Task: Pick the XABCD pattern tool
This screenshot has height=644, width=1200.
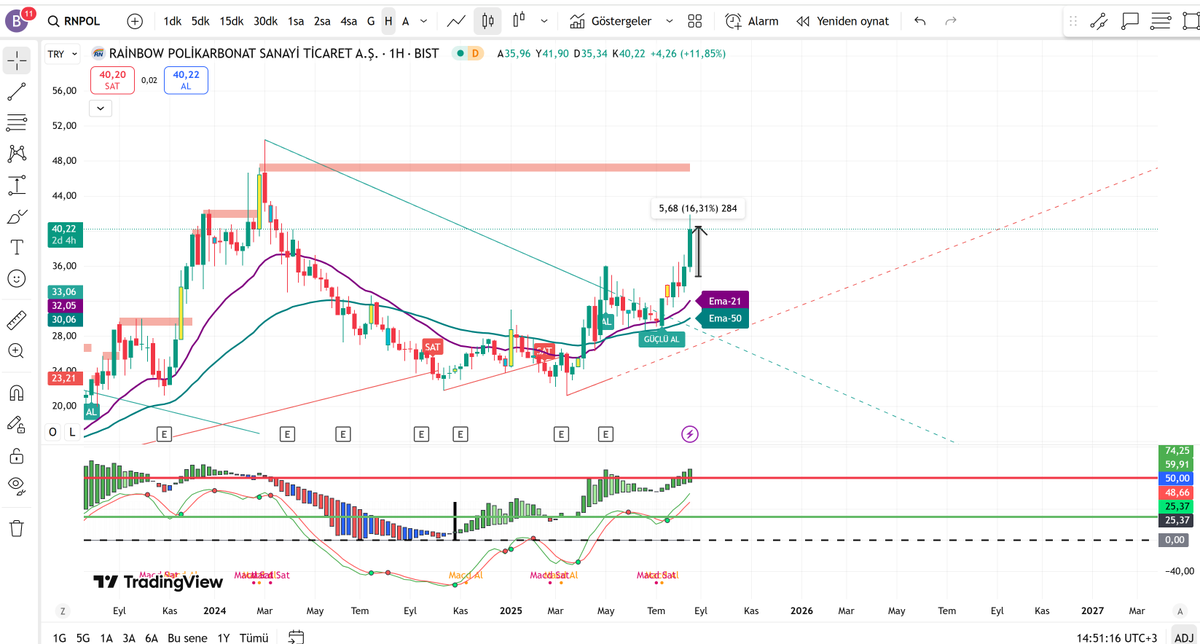Action: tap(17, 154)
